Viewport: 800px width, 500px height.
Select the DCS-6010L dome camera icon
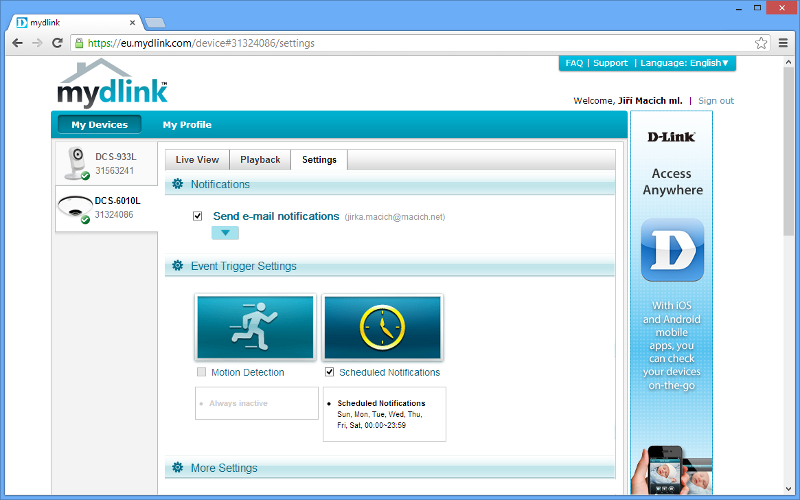pyautogui.click(x=73, y=207)
